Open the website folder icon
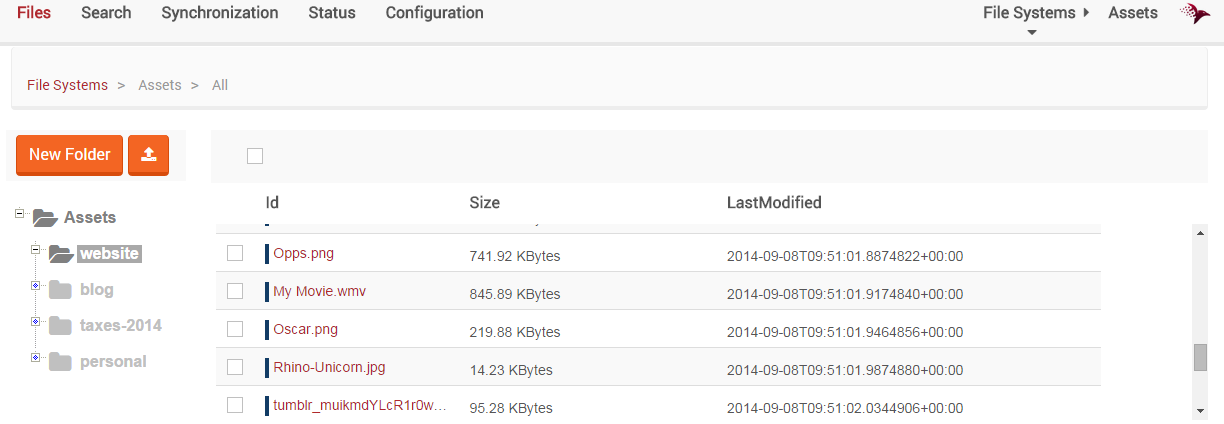Image resolution: width=1224 pixels, height=424 pixels. [x=61, y=253]
